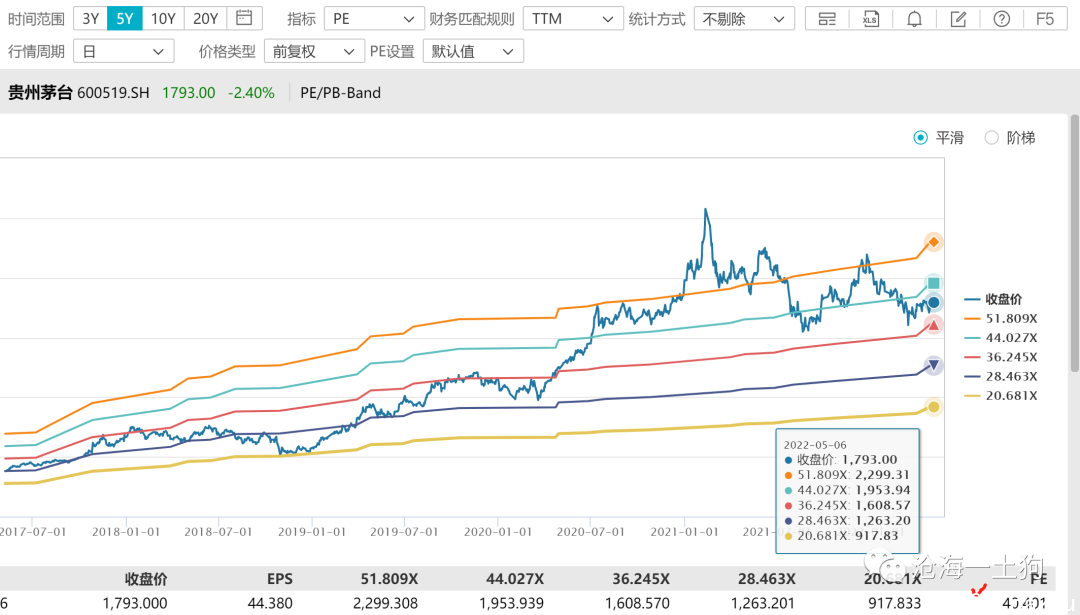Image resolution: width=1080 pixels, height=615 pixels.
Task: Click the 28.463X table column header
Action: coord(767,579)
